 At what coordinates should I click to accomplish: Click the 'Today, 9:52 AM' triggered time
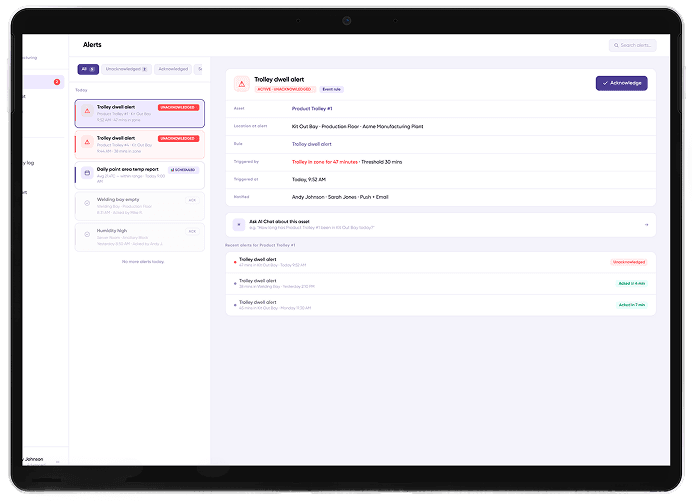[309, 180]
